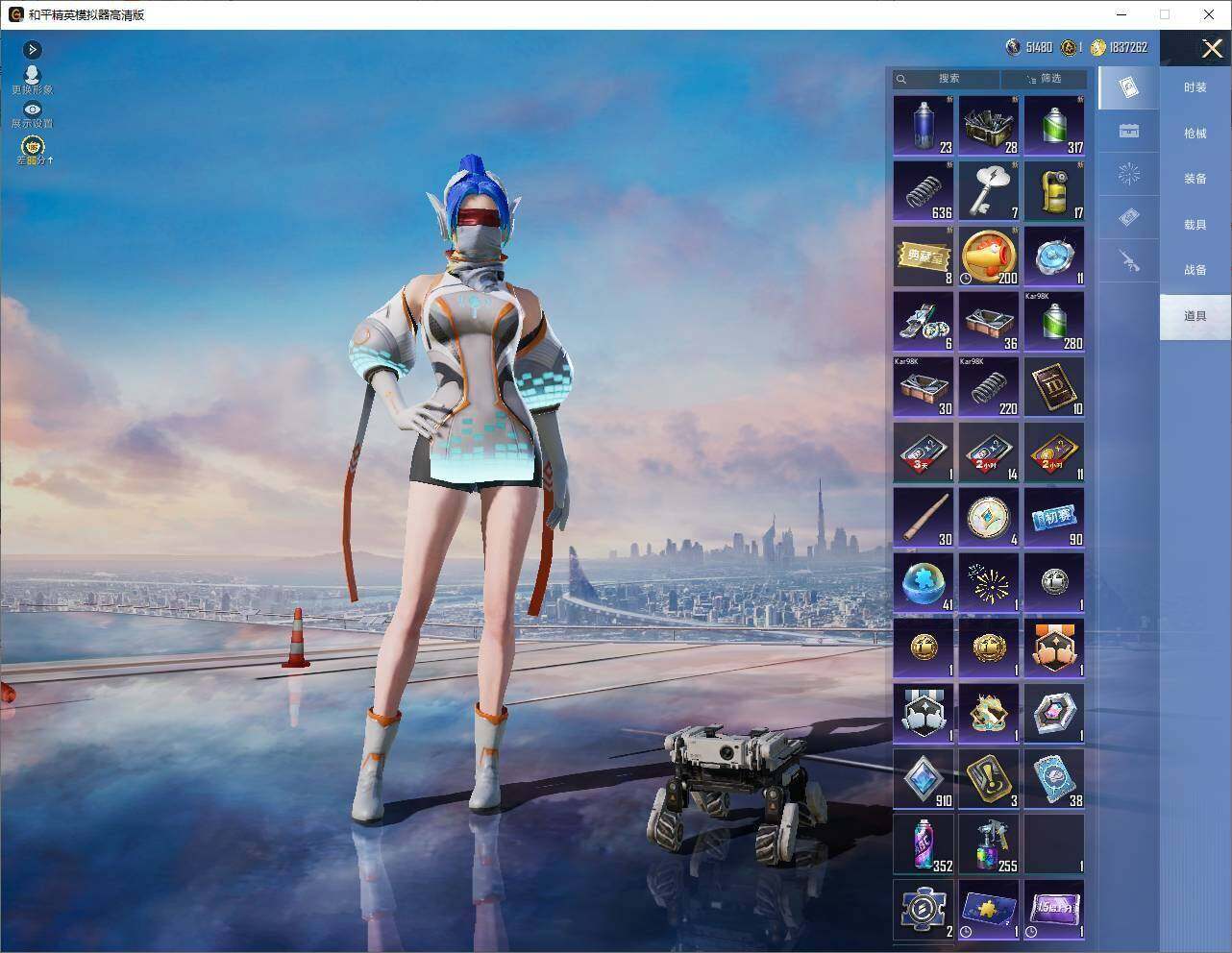The height and width of the screenshot is (953, 1232).
Task: Click 更换形象 change appearance button
Action: pos(32,80)
